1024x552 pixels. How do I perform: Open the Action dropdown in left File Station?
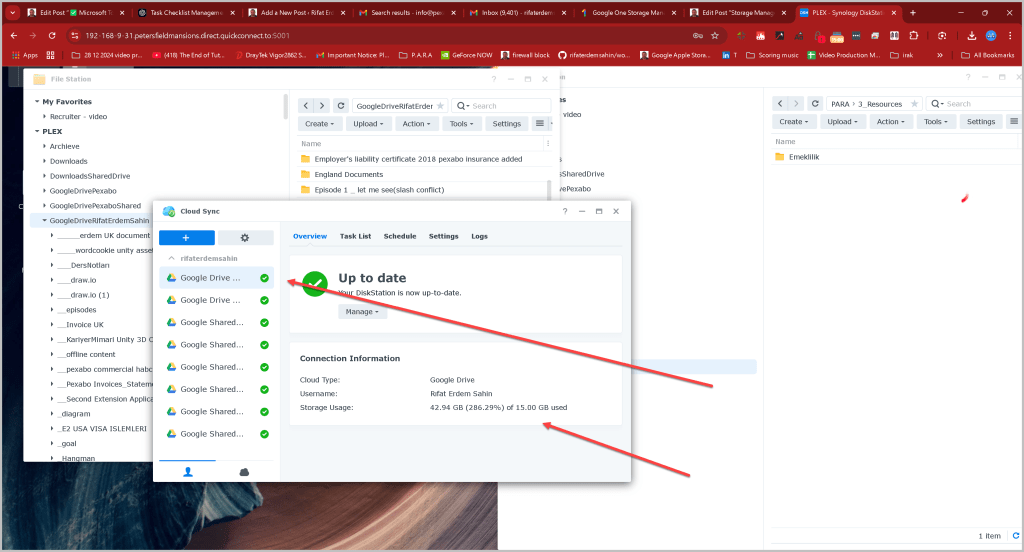click(x=416, y=123)
